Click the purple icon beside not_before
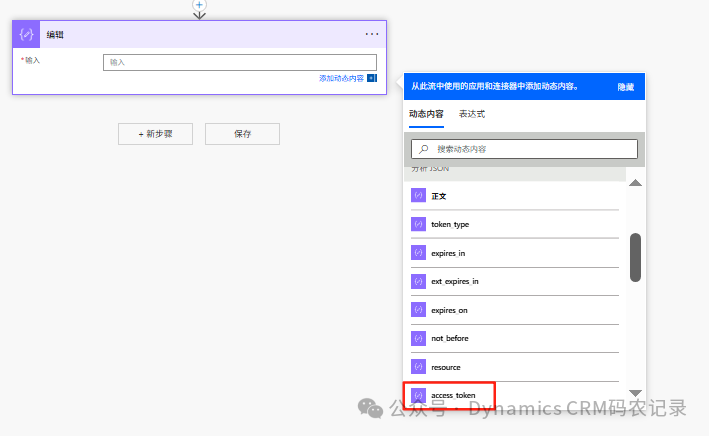This screenshot has width=709, height=436. 418,338
